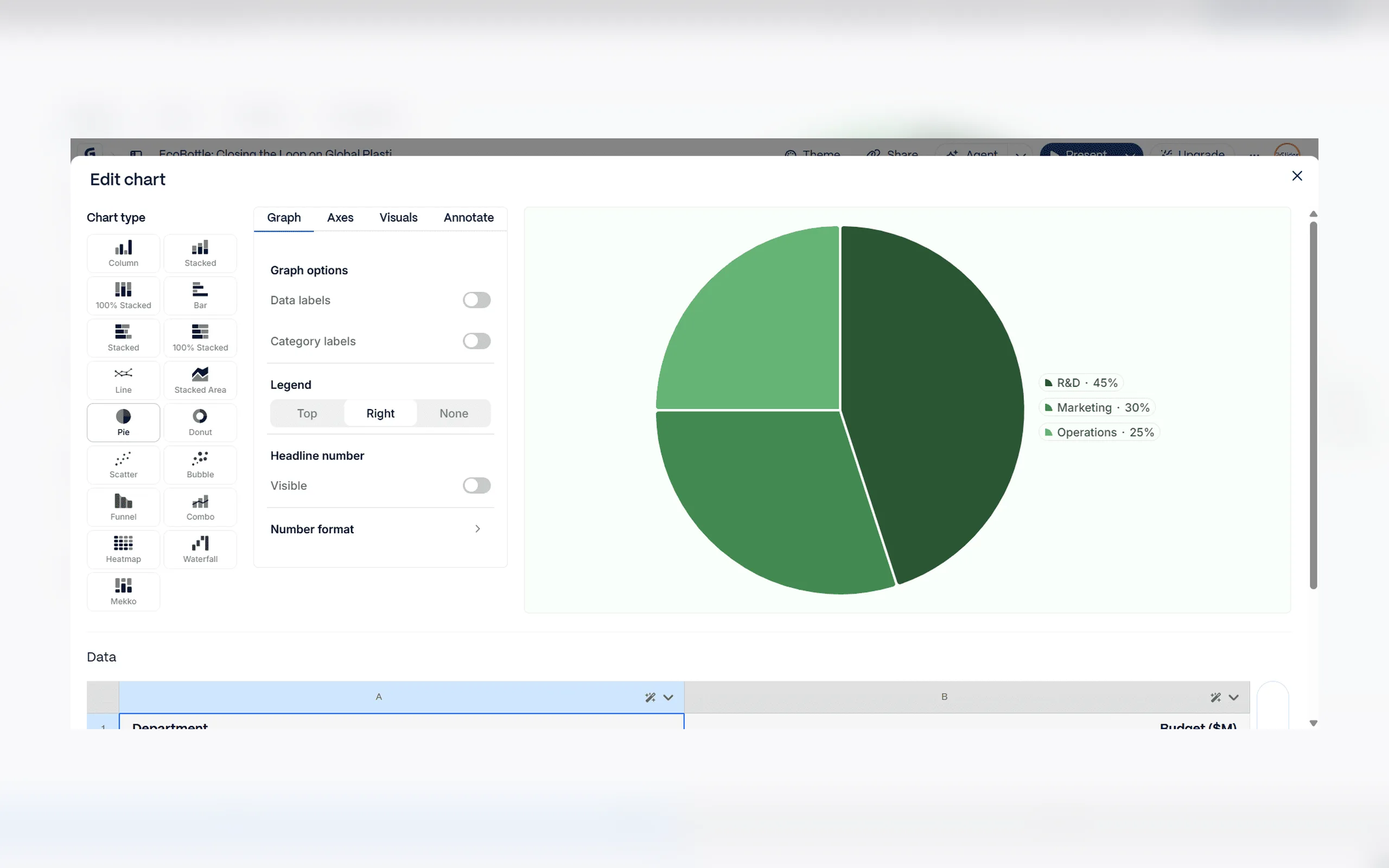
Task: Open the Visuals tab
Action: [398, 218]
